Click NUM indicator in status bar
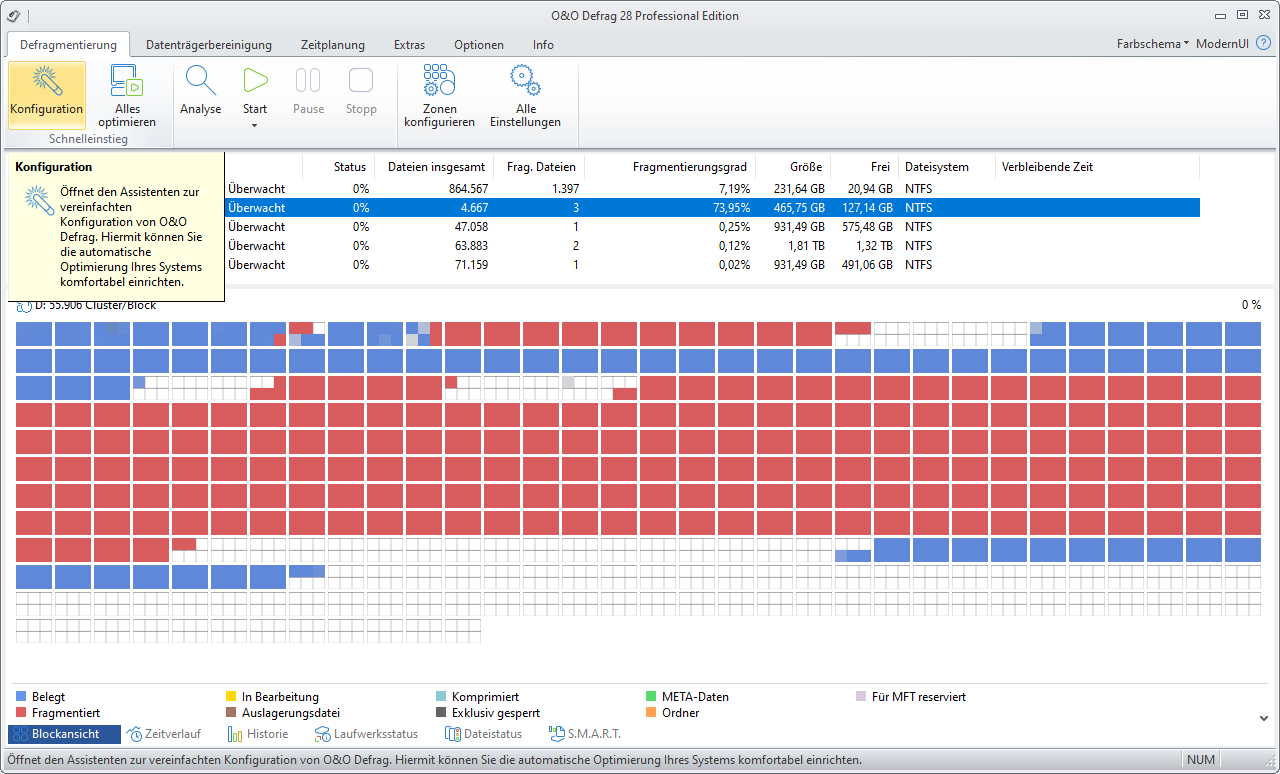 click(1201, 760)
